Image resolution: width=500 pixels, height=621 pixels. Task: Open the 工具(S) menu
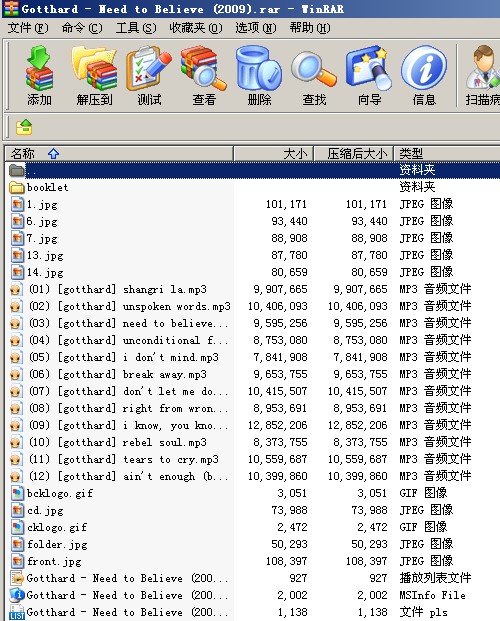(x=135, y=28)
